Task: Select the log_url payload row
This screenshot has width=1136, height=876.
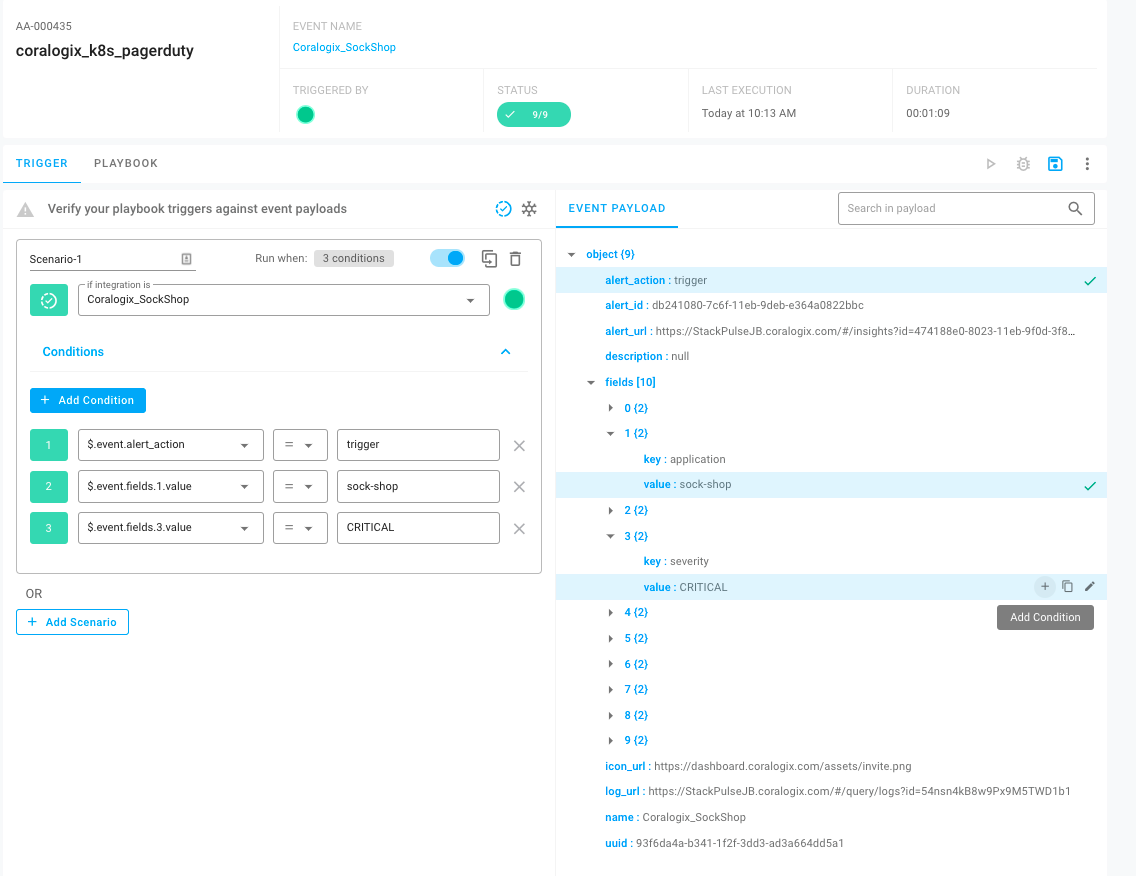Action: (x=831, y=791)
